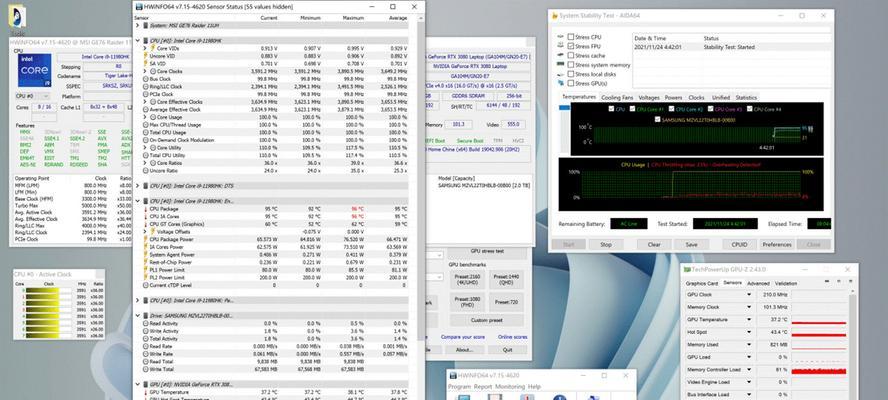Click the Maximum column header in Sensor Status
The image size is (888, 400).
tap(353, 18)
